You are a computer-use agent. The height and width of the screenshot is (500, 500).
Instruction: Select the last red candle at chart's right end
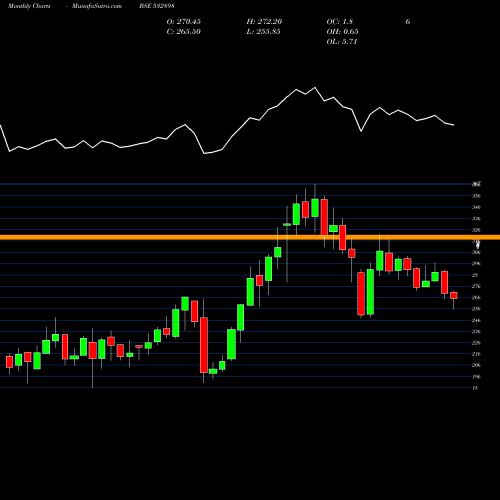click(454, 296)
